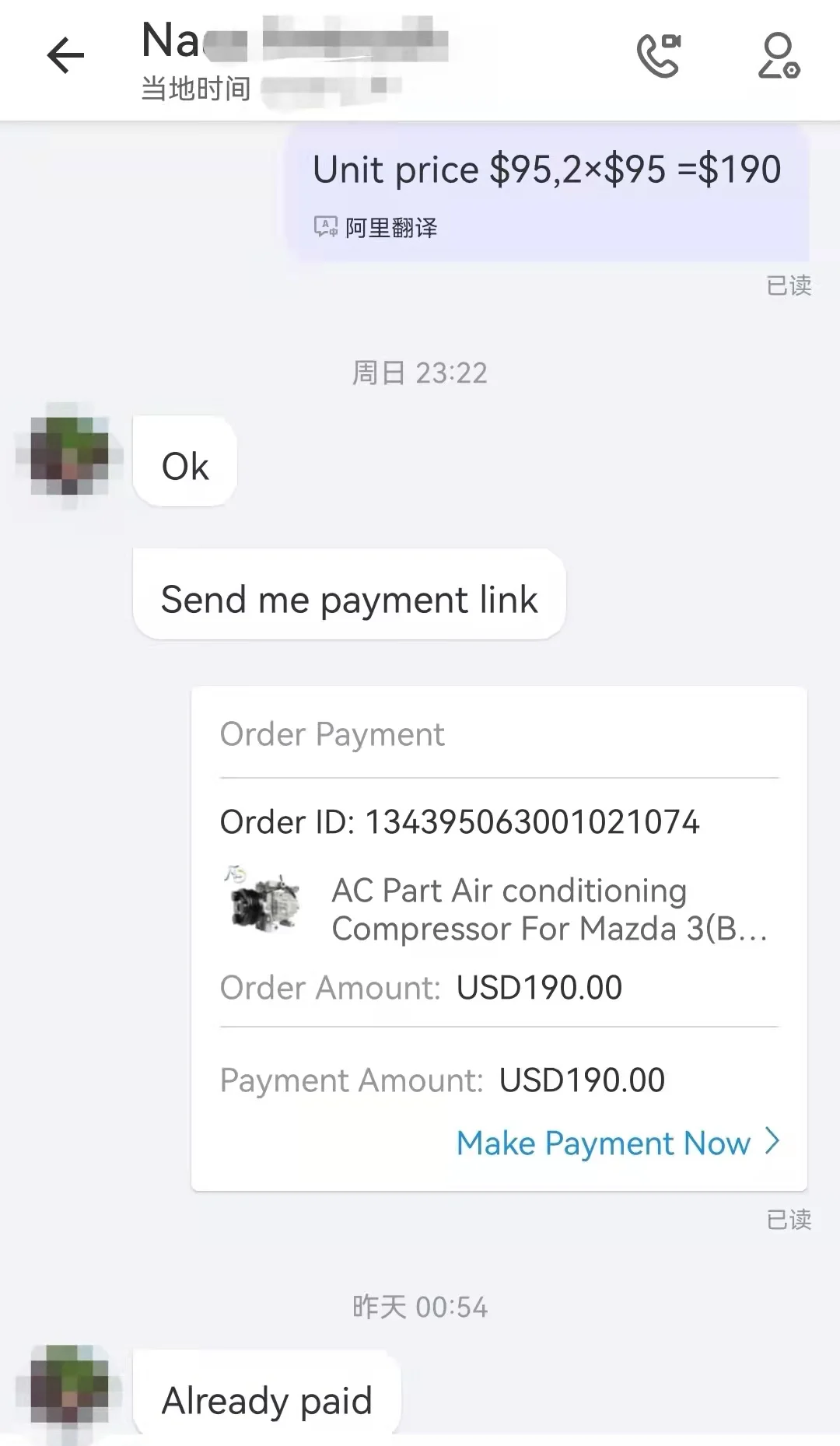840x1446 pixels.
Task: Tap the chevron after Make Payment Now
Action: click(772, 1141)
